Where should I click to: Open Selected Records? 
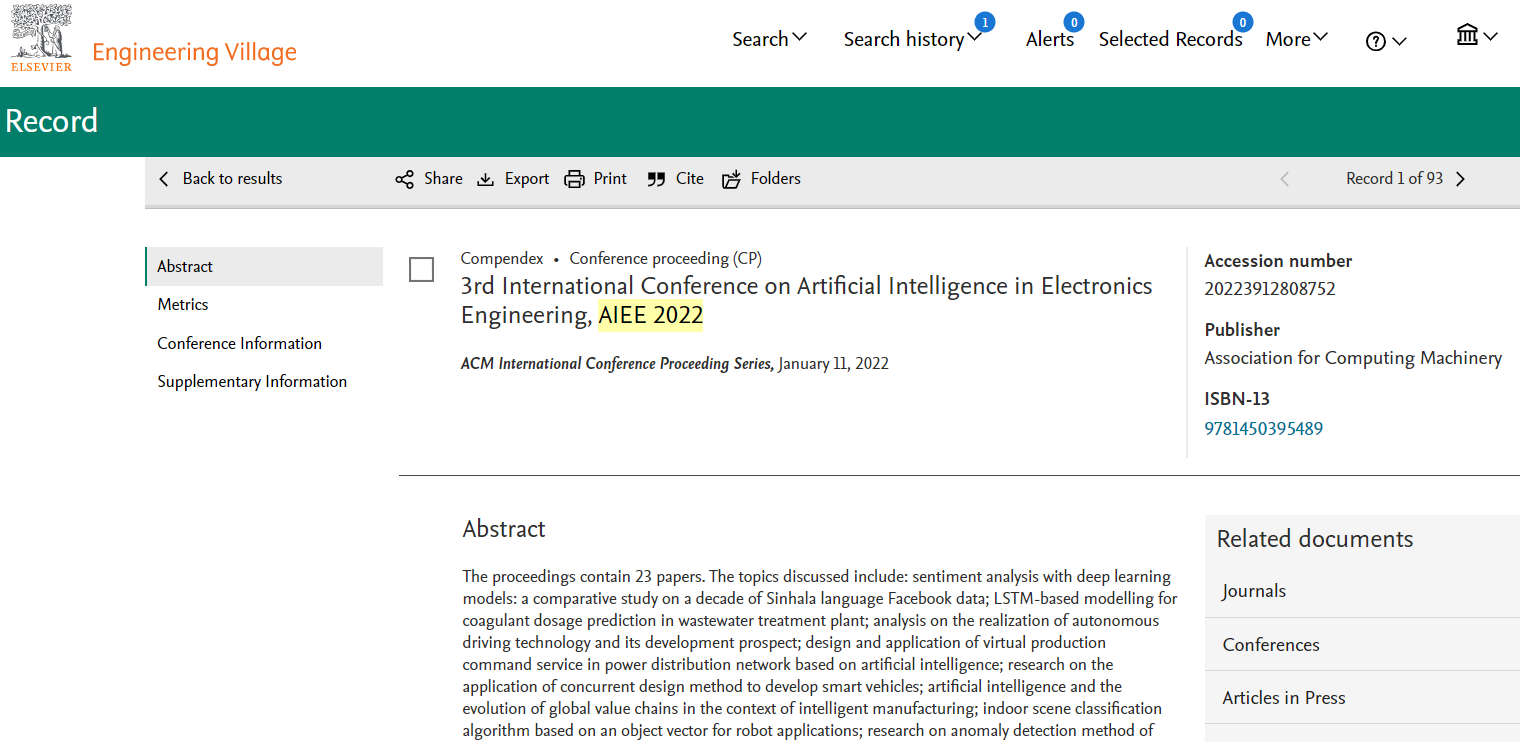[1170, 39]
